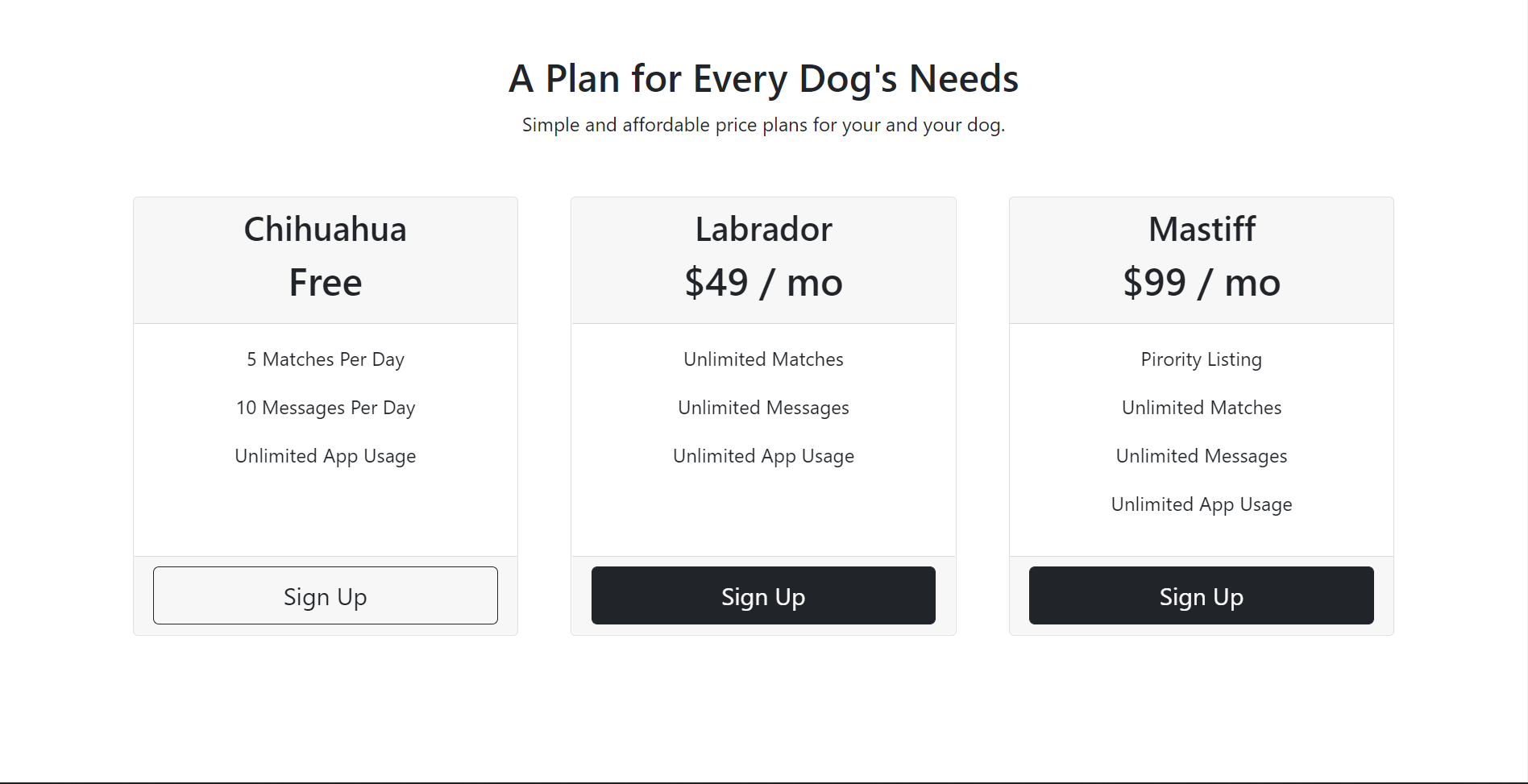1528x784 pixels.
Task: Click Sign Up for the Labrador plan
Action: pyautogui.click(x=763, y=595)
